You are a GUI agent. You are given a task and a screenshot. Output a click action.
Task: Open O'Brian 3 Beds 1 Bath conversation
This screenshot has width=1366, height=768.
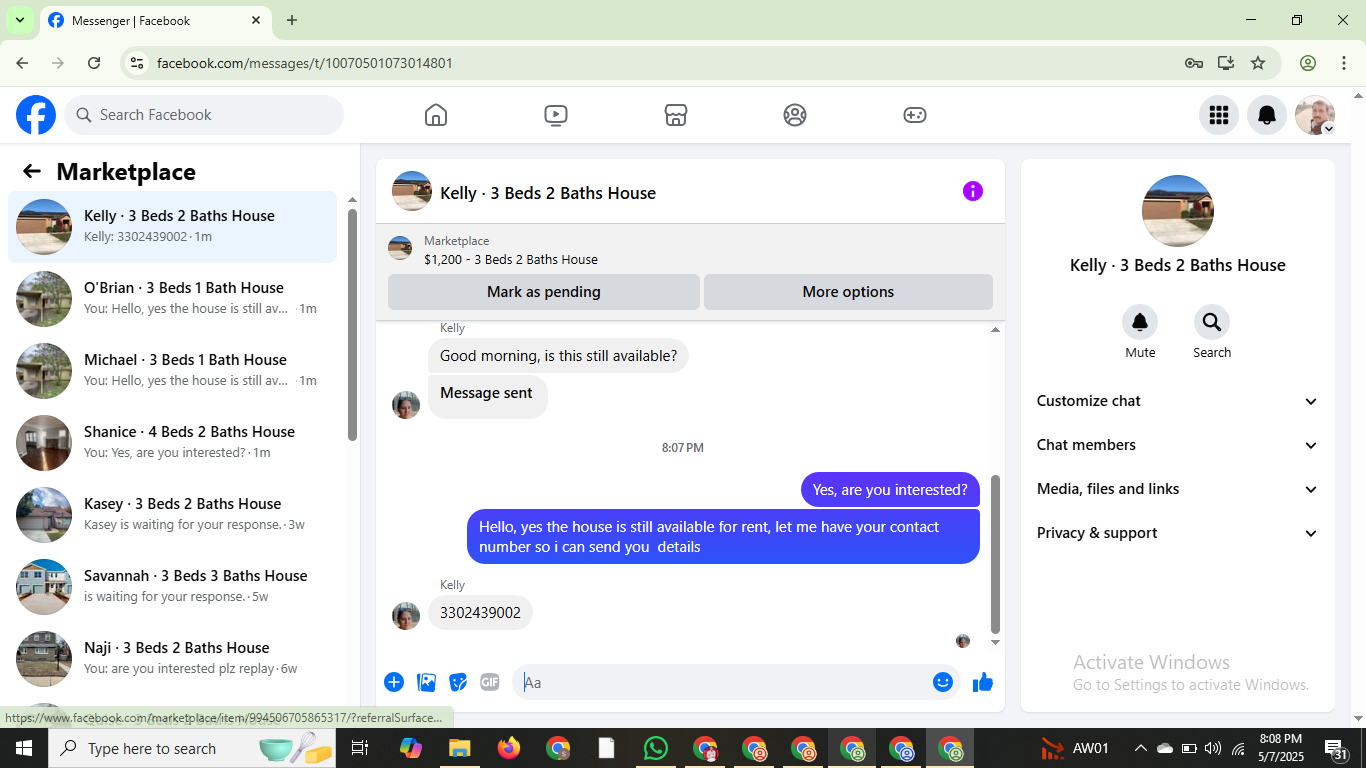tap(173, 299)
